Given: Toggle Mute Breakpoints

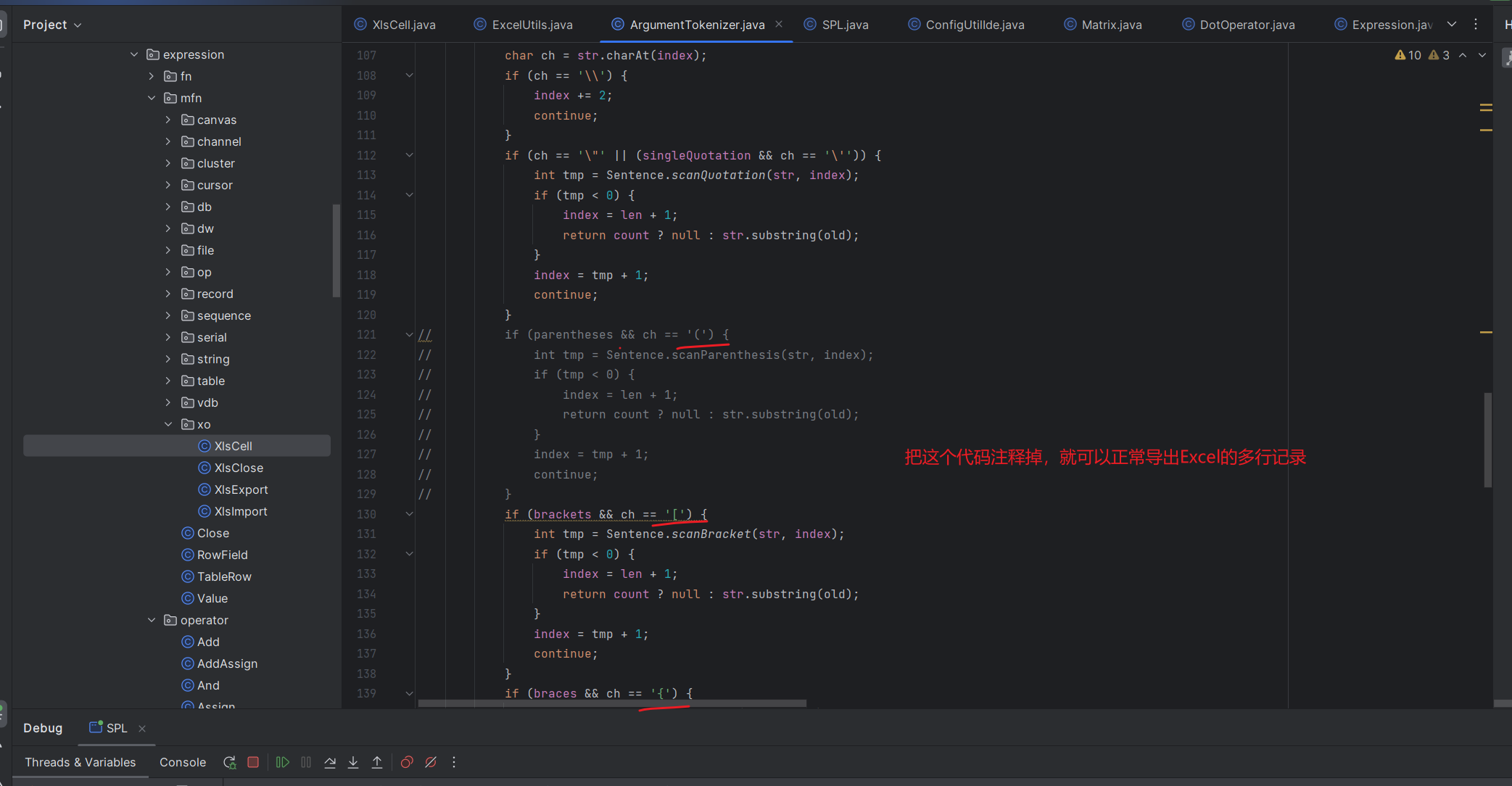Looking at the screenshot, I should pos(431,762).
